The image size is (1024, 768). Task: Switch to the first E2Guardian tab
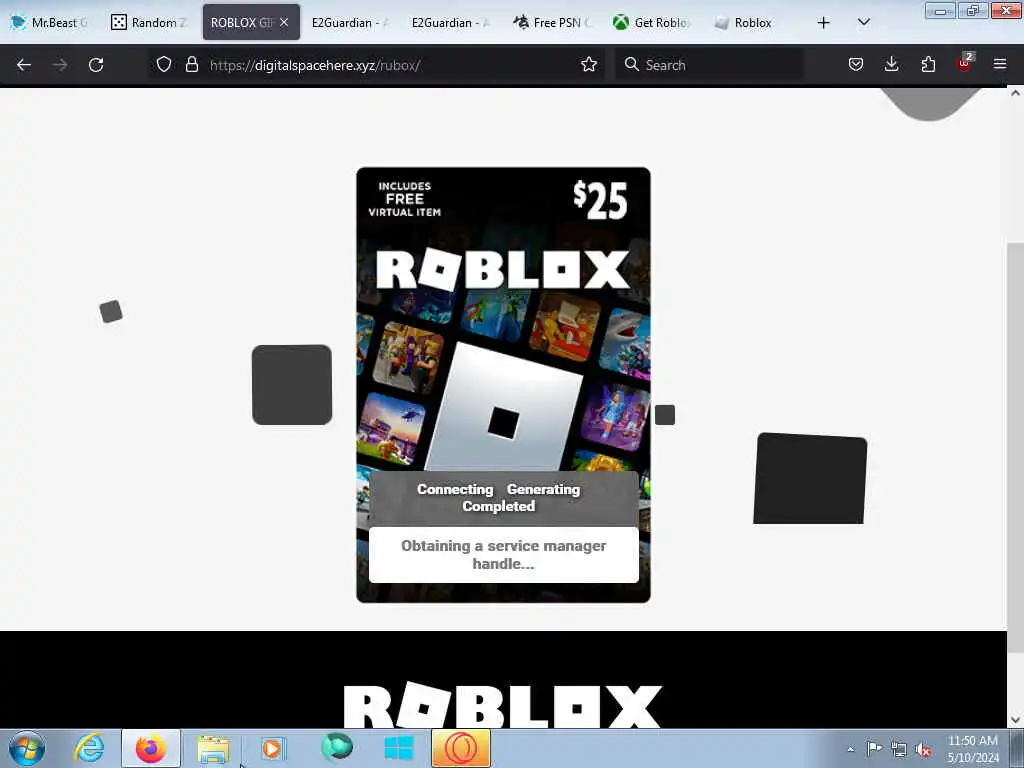(x=350, y=22)
